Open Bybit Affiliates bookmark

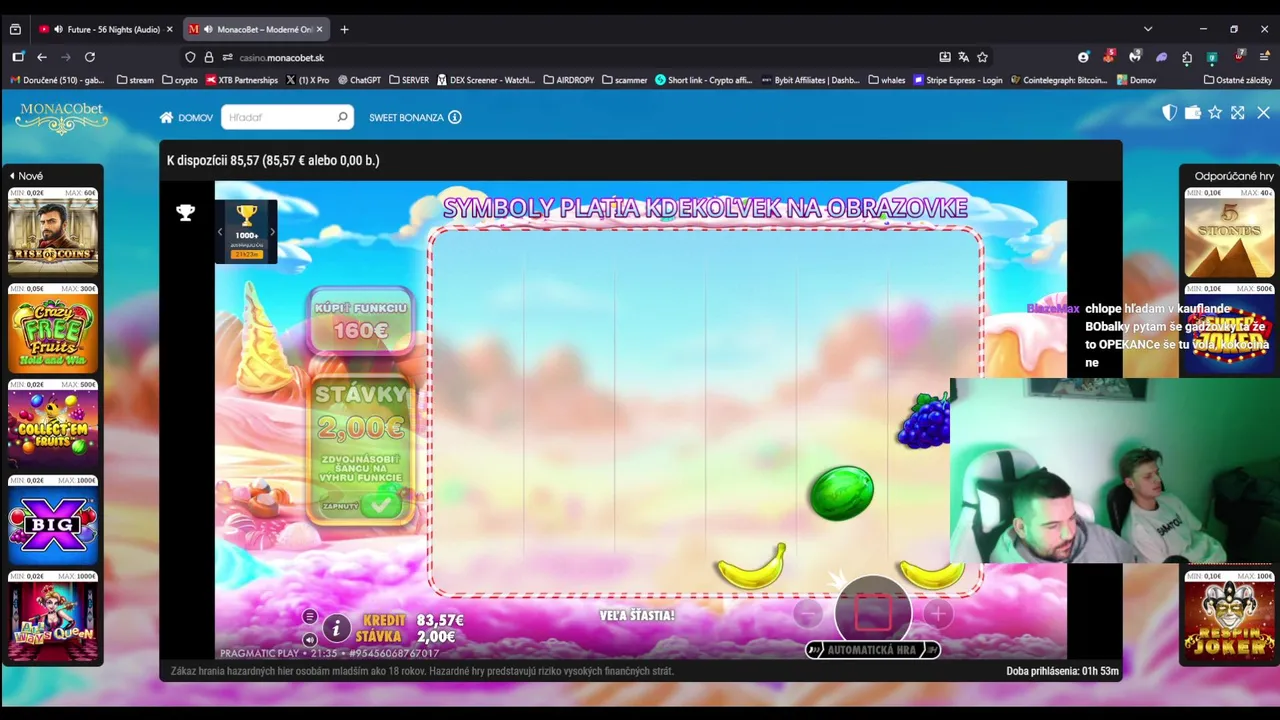[811, 80]
